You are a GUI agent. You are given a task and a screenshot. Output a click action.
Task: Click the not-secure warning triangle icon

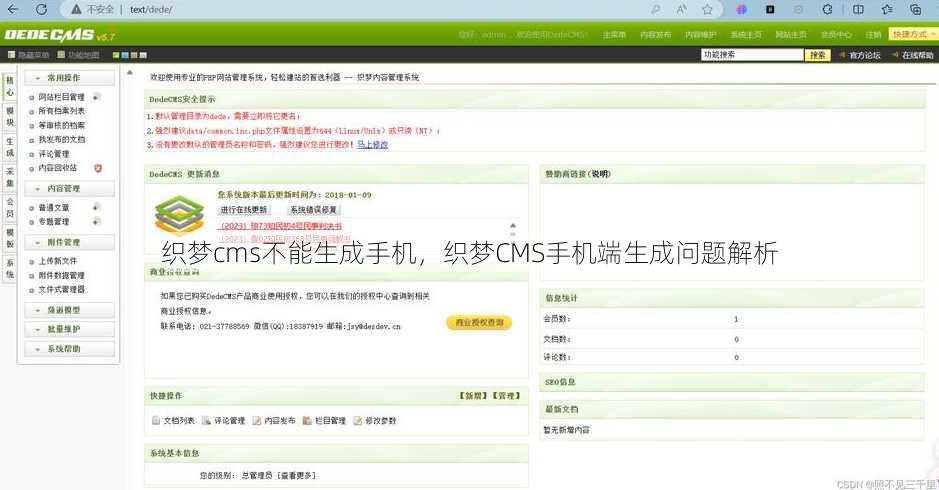[x=76, y=10]
